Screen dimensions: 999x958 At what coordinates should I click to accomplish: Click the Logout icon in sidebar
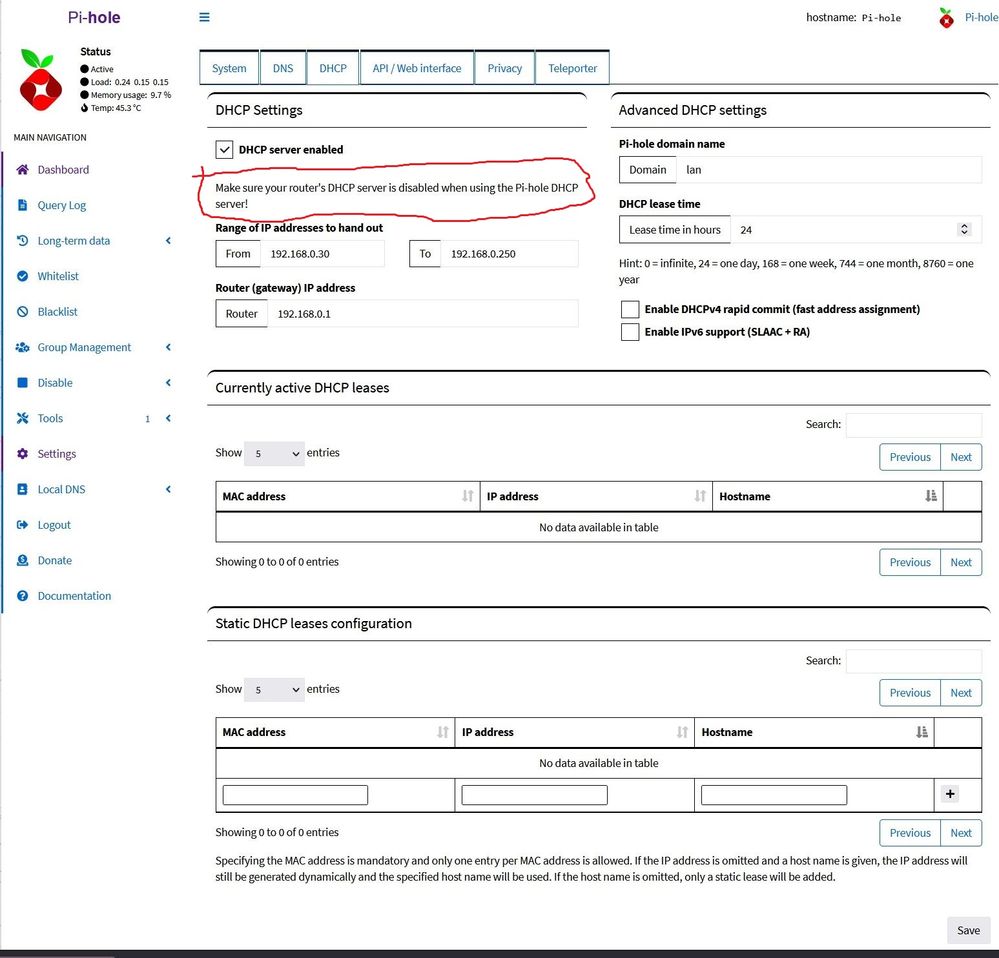23,525
